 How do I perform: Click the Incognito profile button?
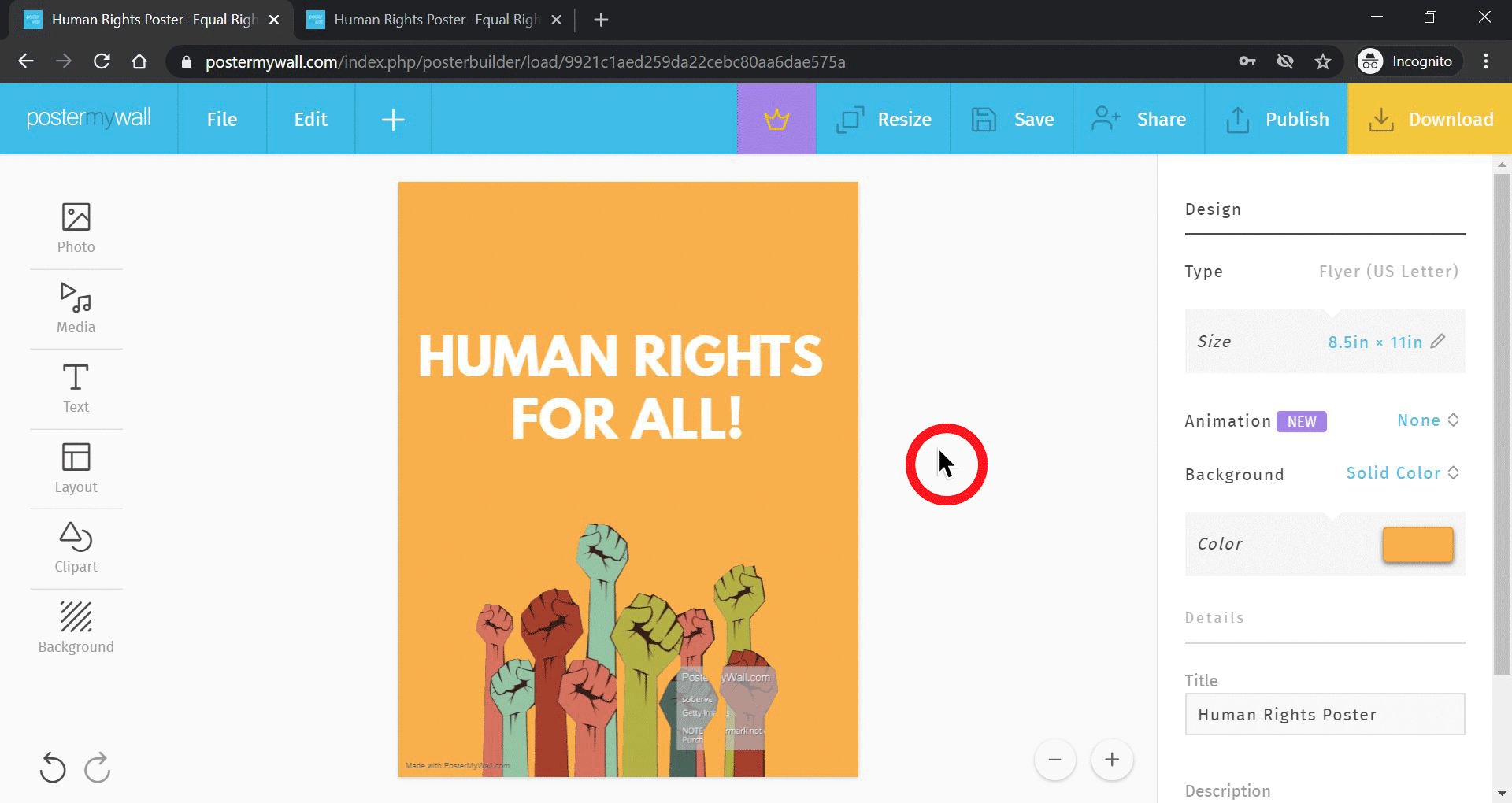(x=1408, y=61)
